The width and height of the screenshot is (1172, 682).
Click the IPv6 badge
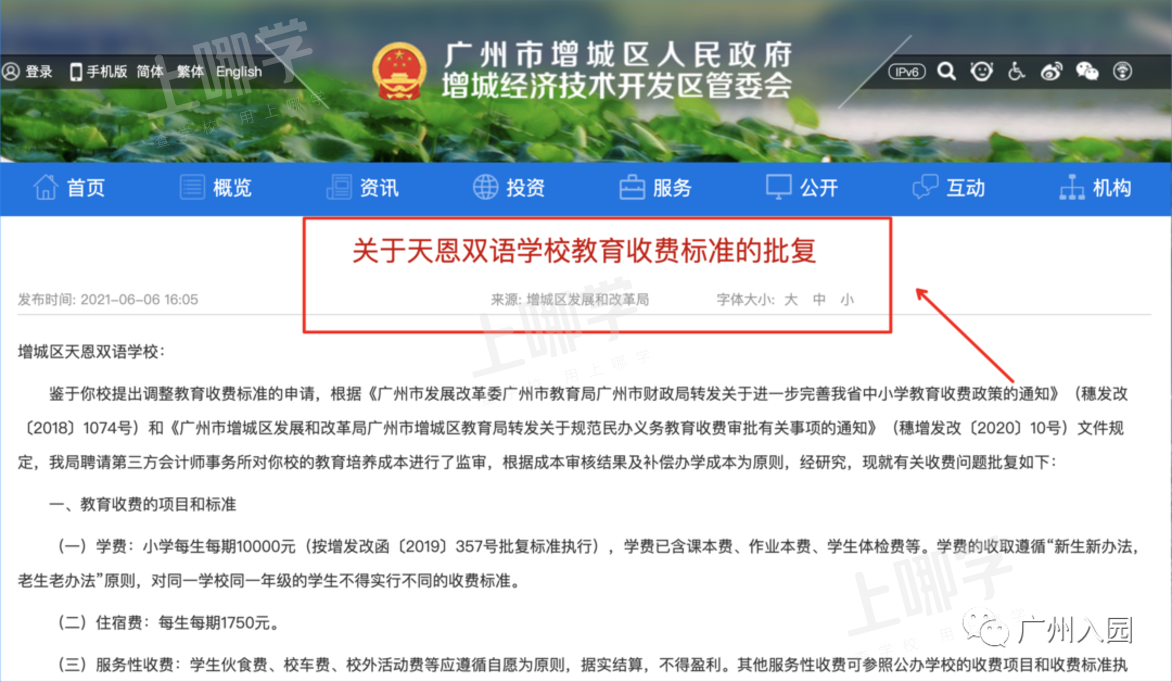pos(907,72)
